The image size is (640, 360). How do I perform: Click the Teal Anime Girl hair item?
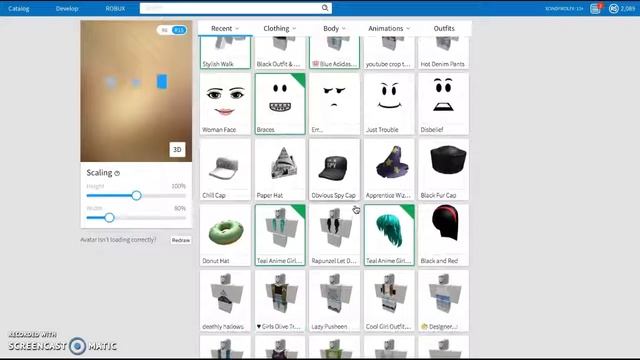coord(389,236)
